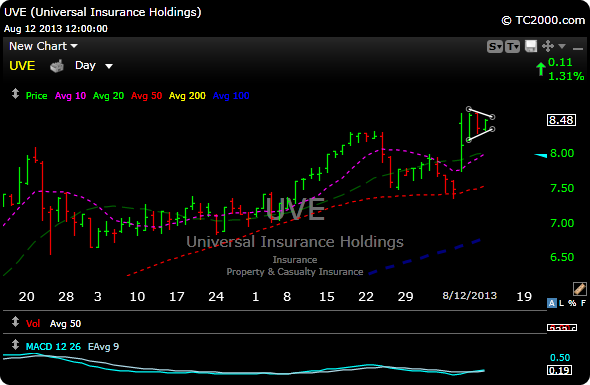Select the L logarithmic scale toggle

[x=561, y=303]
